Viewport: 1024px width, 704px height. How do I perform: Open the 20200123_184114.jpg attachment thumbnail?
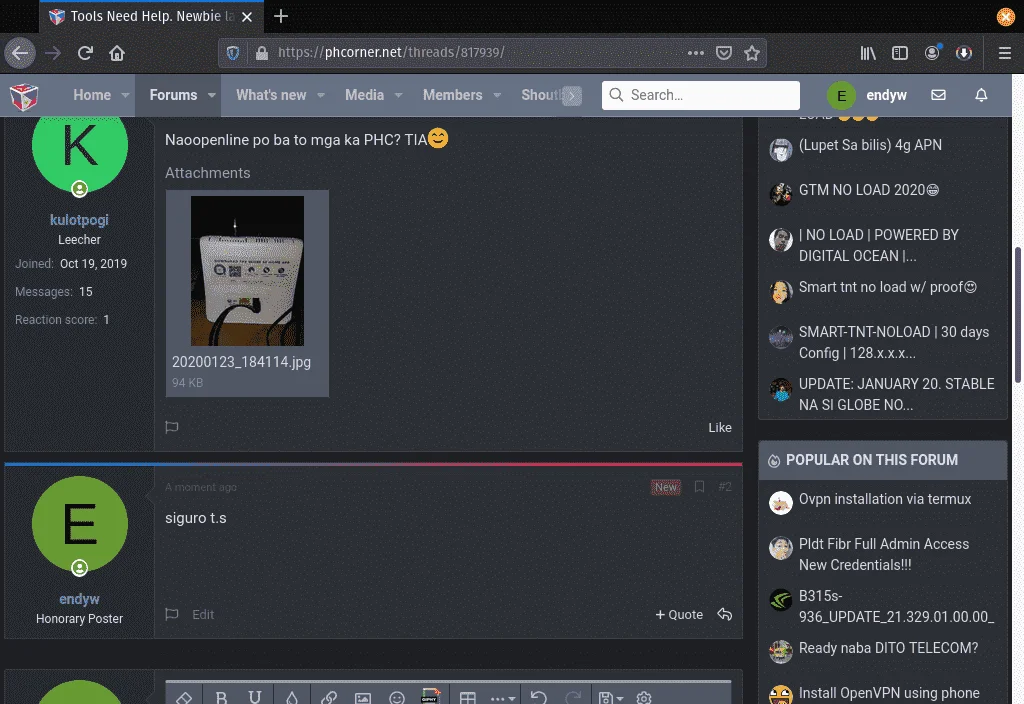pos(247,270)
